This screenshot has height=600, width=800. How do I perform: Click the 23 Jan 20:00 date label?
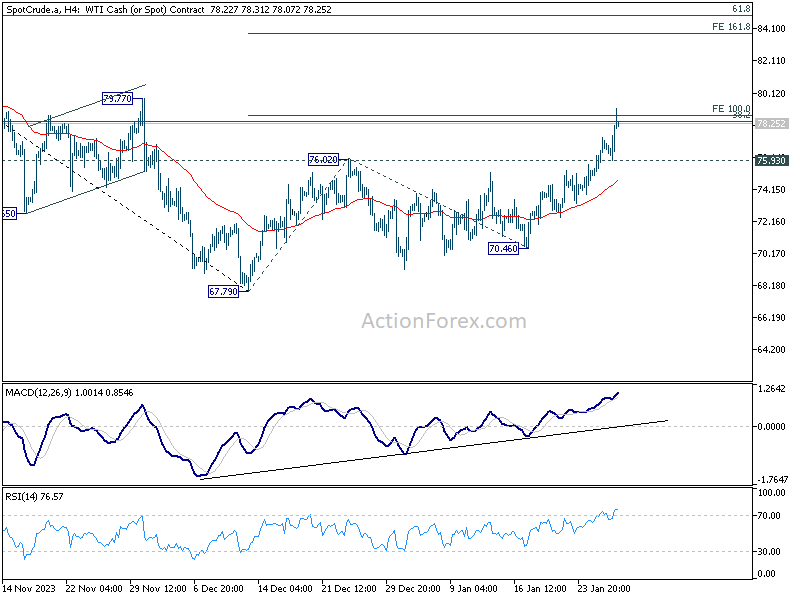(x=604, y=588)
